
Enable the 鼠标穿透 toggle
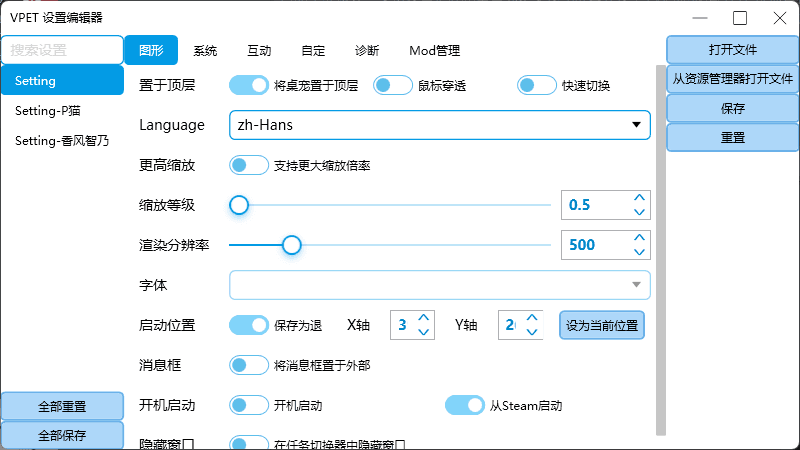[392, 85]
